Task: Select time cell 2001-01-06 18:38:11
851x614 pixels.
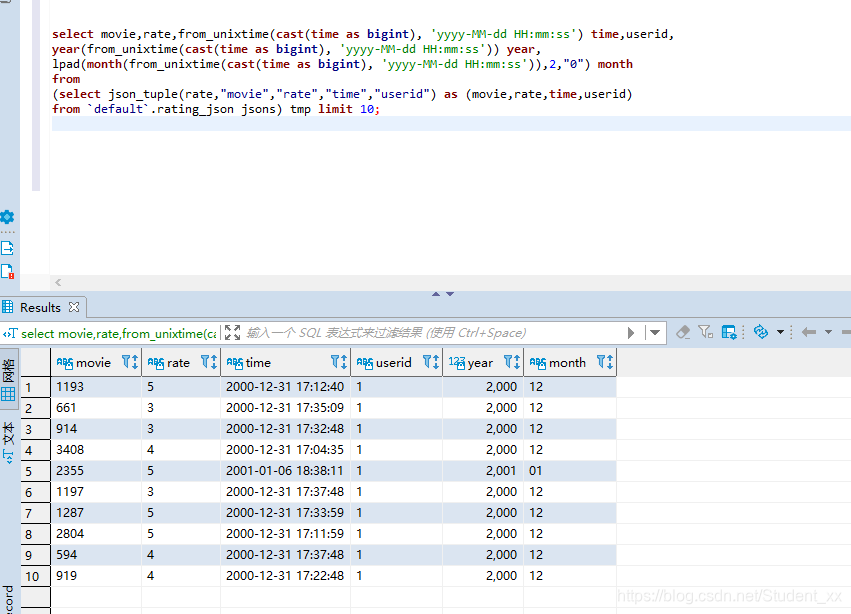Action: pos(285,471)
